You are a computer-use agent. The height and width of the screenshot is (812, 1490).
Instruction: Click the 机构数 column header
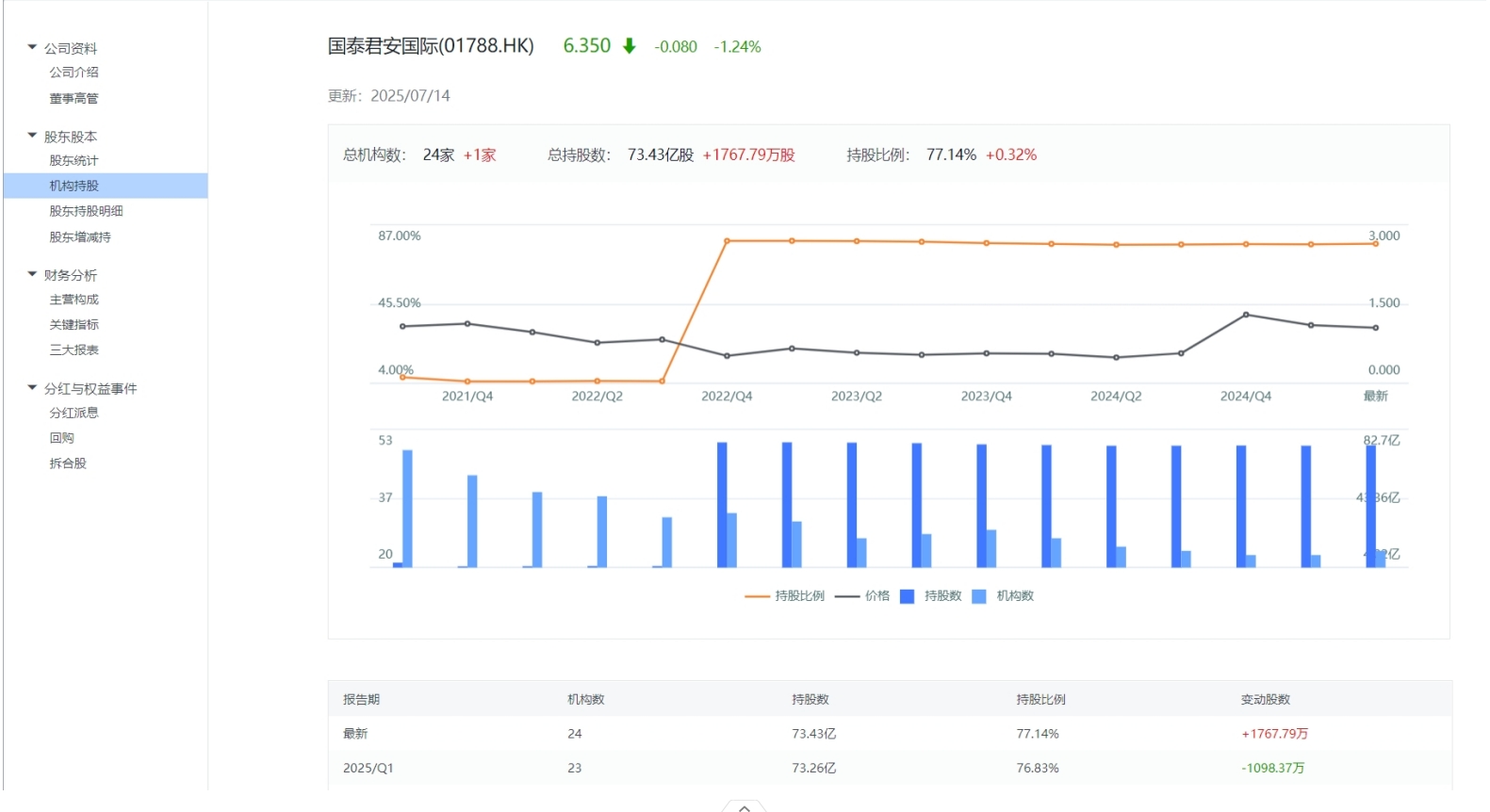click(585, 700)
